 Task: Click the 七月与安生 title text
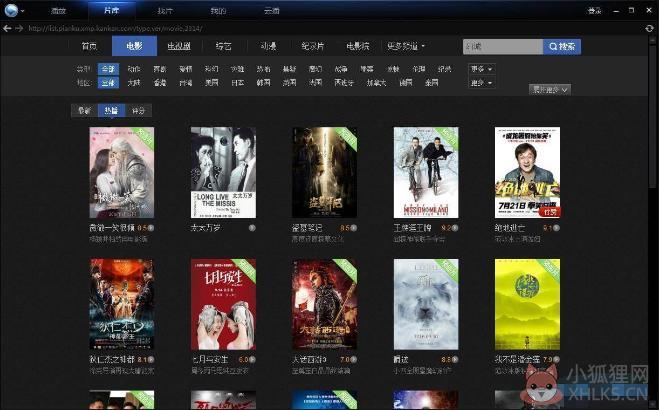[x=209, y=360]
